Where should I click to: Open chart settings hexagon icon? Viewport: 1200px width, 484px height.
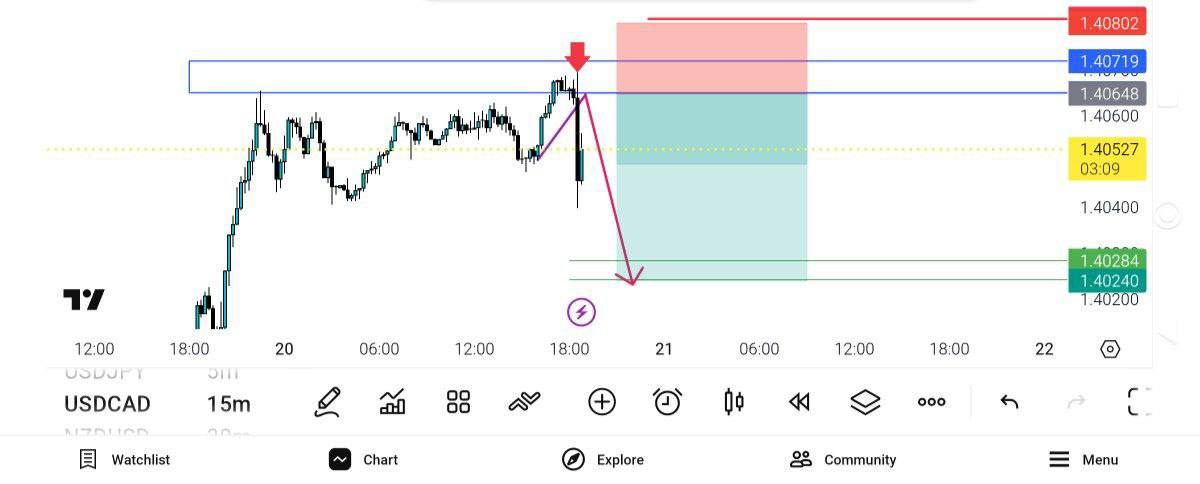(1110, 349)
